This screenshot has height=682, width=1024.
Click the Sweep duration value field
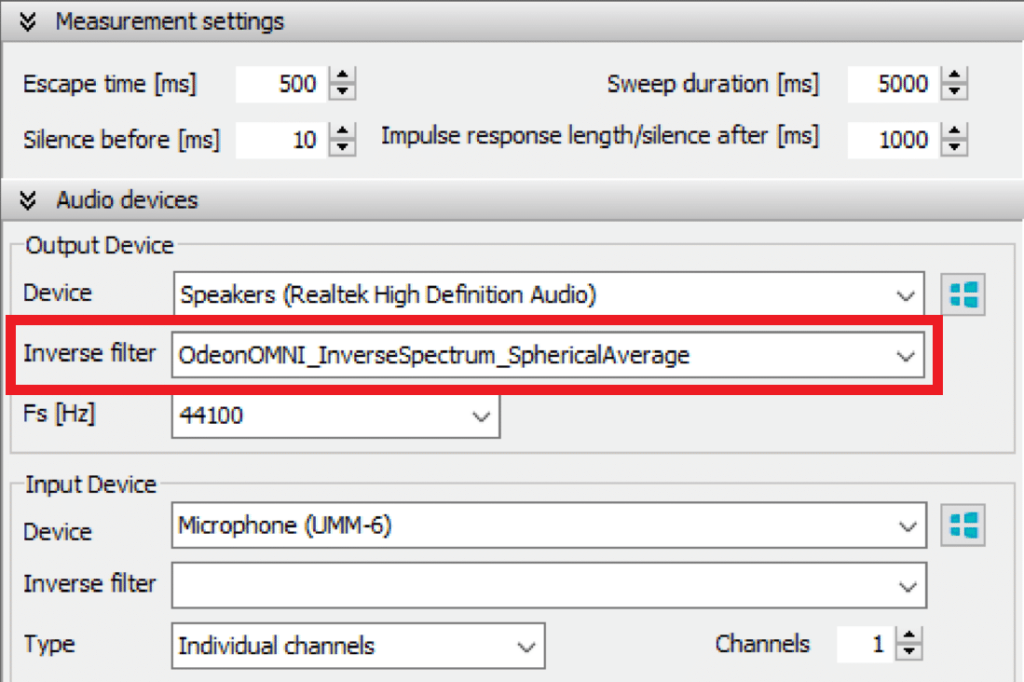click(x=892, y=85)
